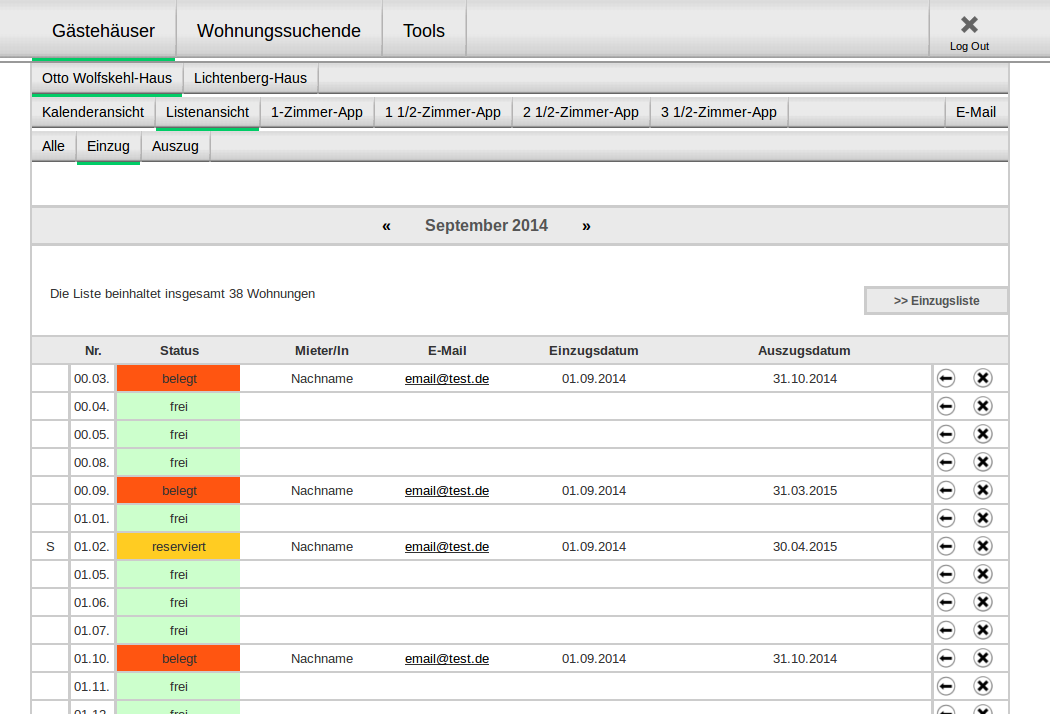1050x714 pixels.
Task: Click left-arrow icon in row 00.03.
Action: [x=946, y=378]
